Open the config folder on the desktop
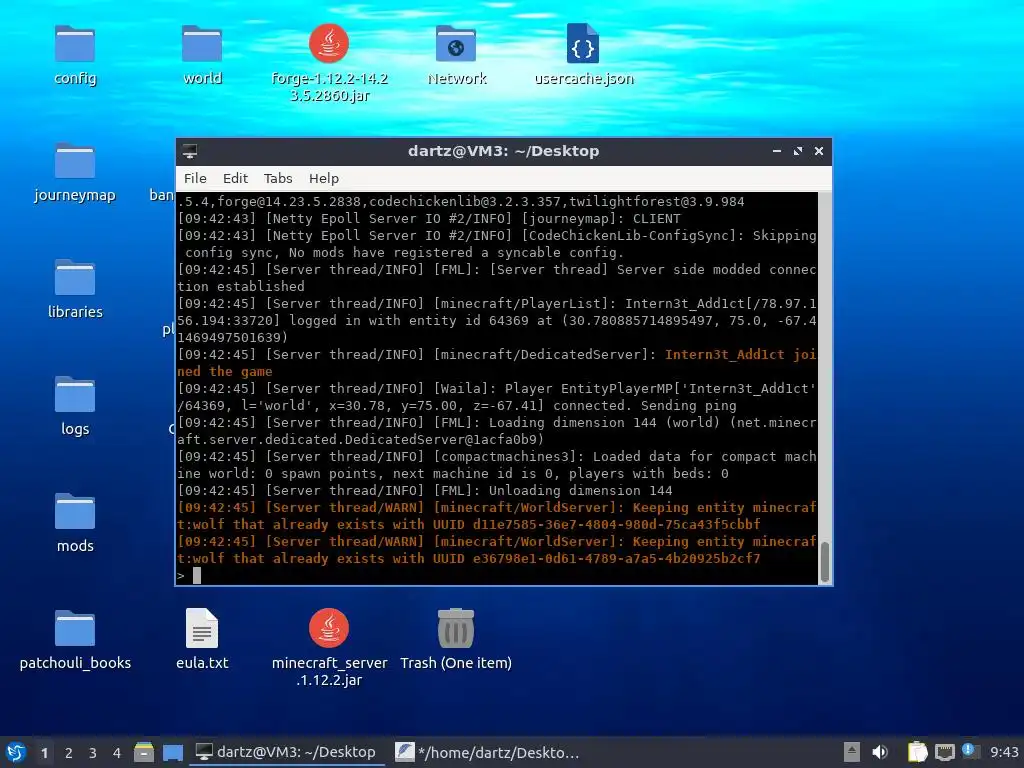Image resolution: width=1024 pixels, height=768 pixels. (75, 44)
